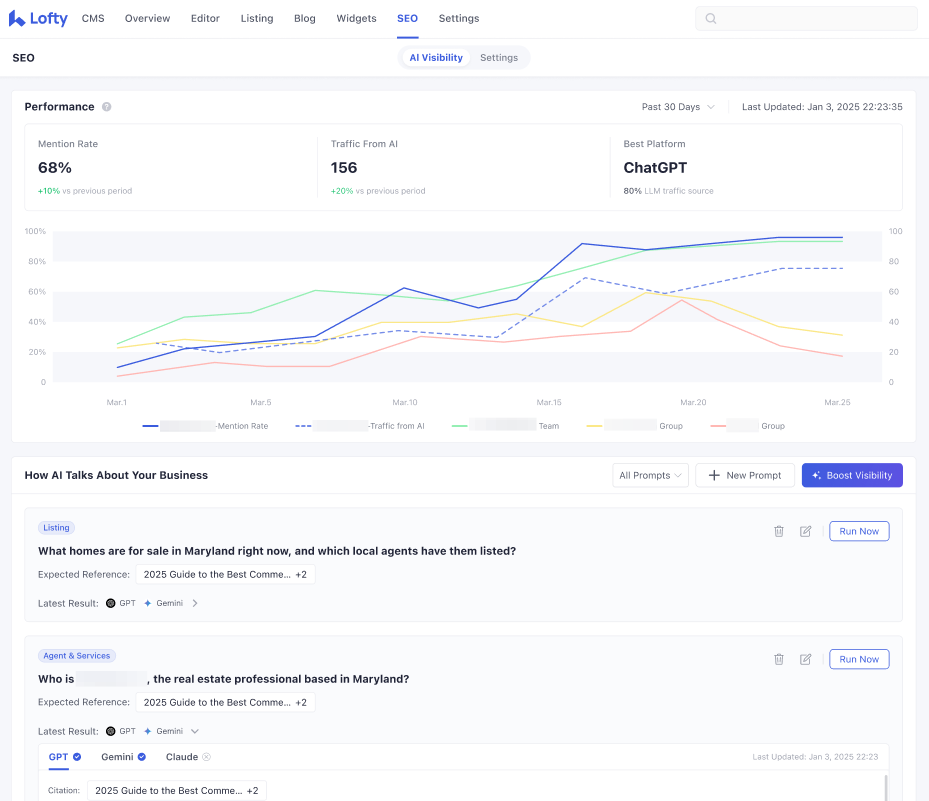The height and width of the screenshot is (801, 929).
Task: Open the Past 30 Days dropdown
Action: tap(678, 107)
